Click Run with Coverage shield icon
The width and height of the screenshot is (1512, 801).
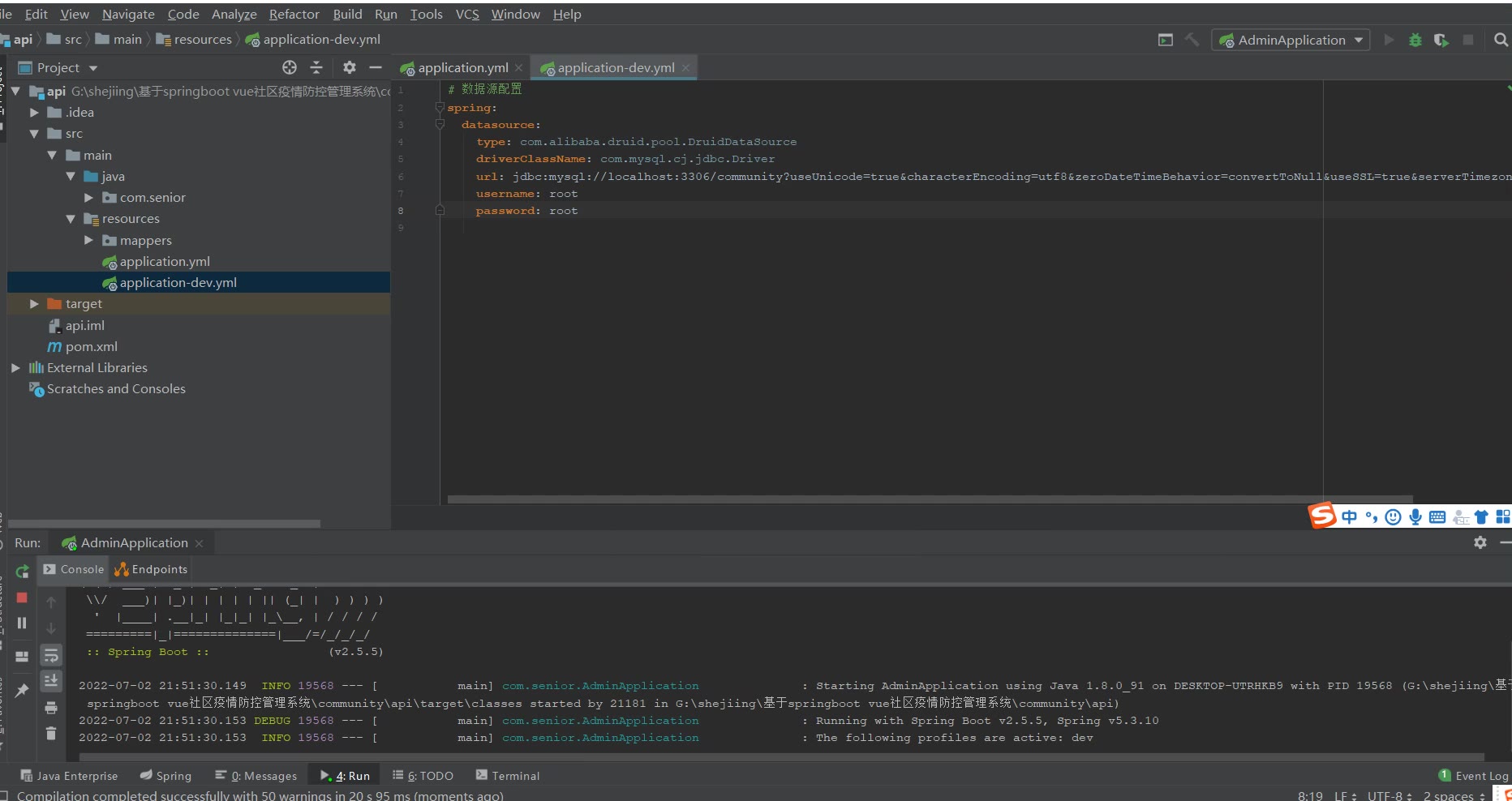click(x=1441, y=40)
